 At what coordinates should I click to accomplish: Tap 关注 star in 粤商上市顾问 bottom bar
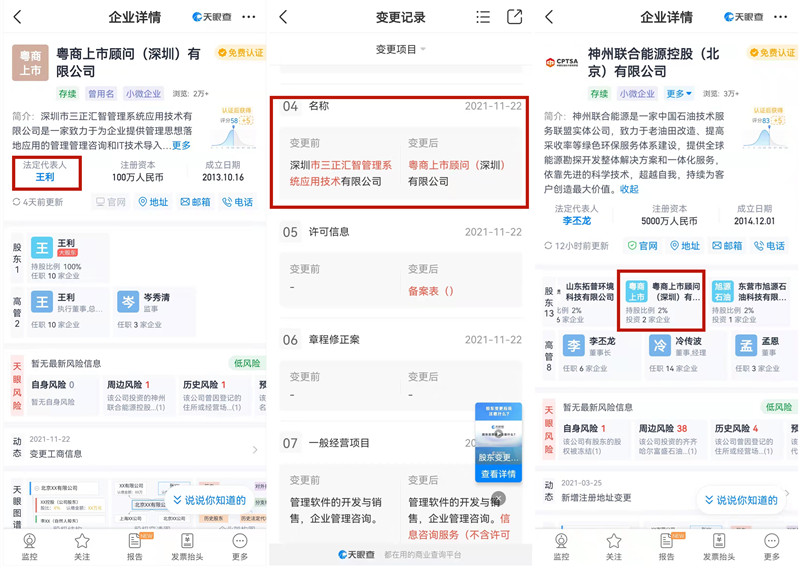pos(82,547)
